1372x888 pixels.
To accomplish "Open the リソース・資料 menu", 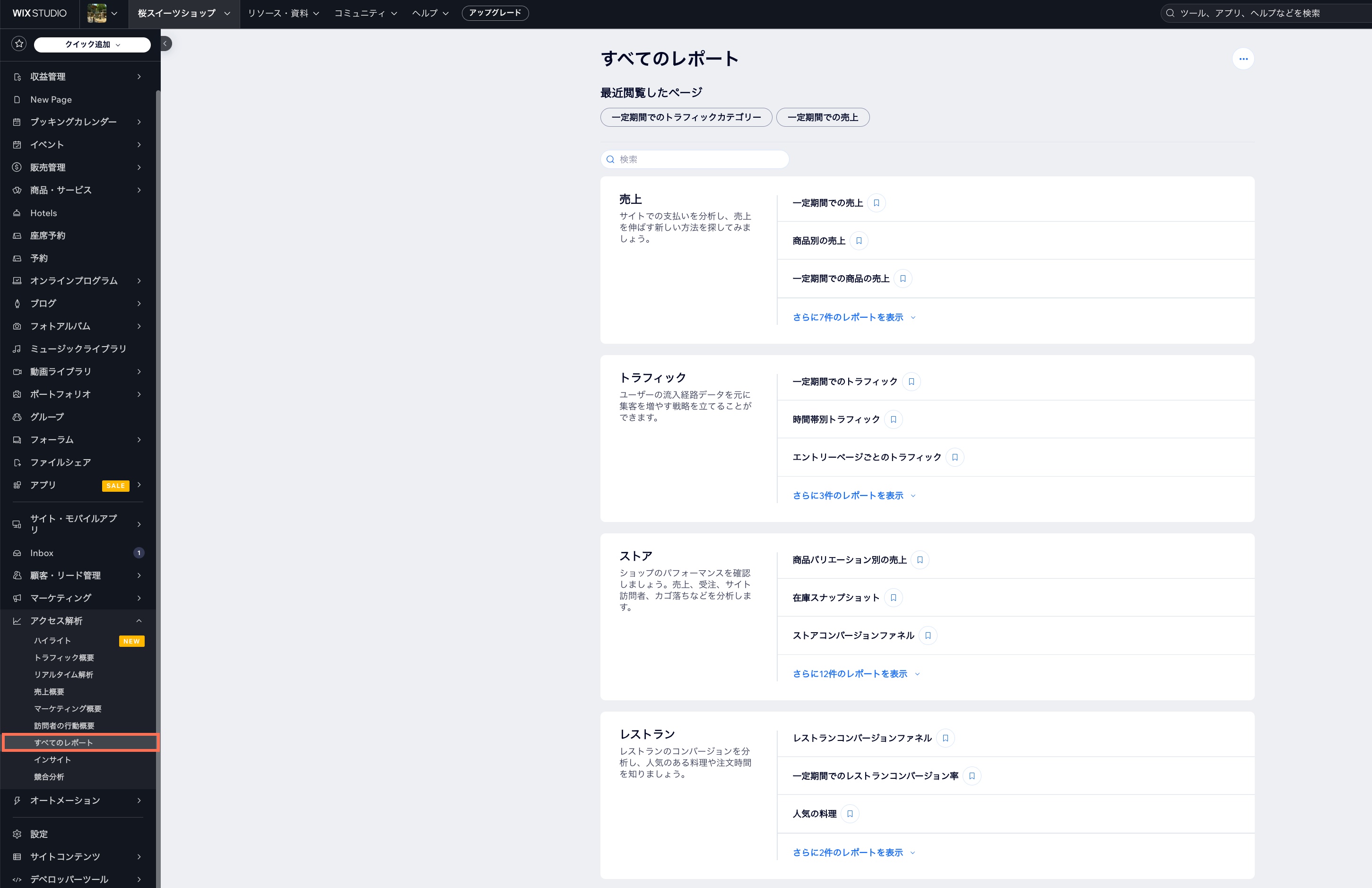I will pyautogui.click(x=283, y=13).
